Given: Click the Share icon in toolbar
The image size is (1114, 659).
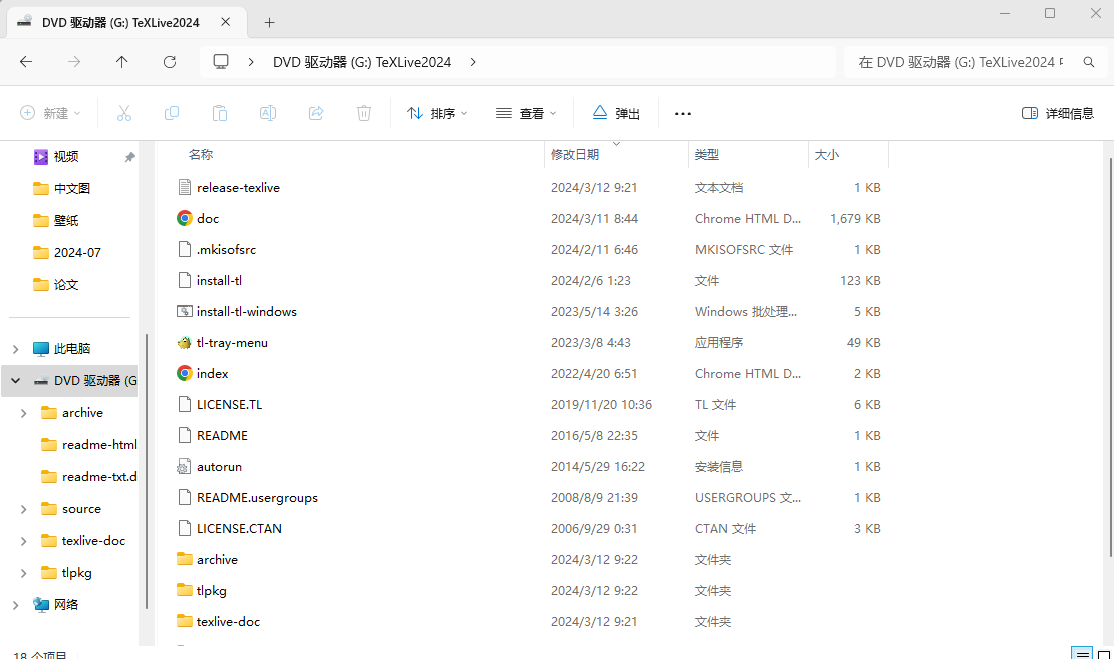Looking at the screenshot, I should tap(316, 113).
